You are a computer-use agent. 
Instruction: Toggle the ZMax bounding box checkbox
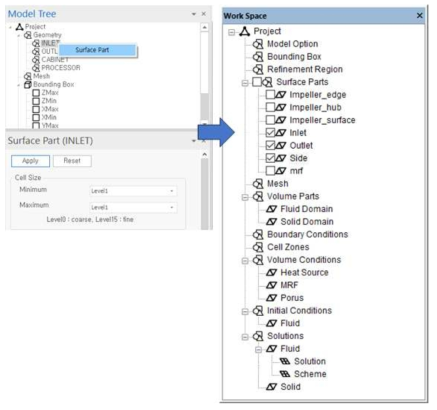(x=36, y=93)
